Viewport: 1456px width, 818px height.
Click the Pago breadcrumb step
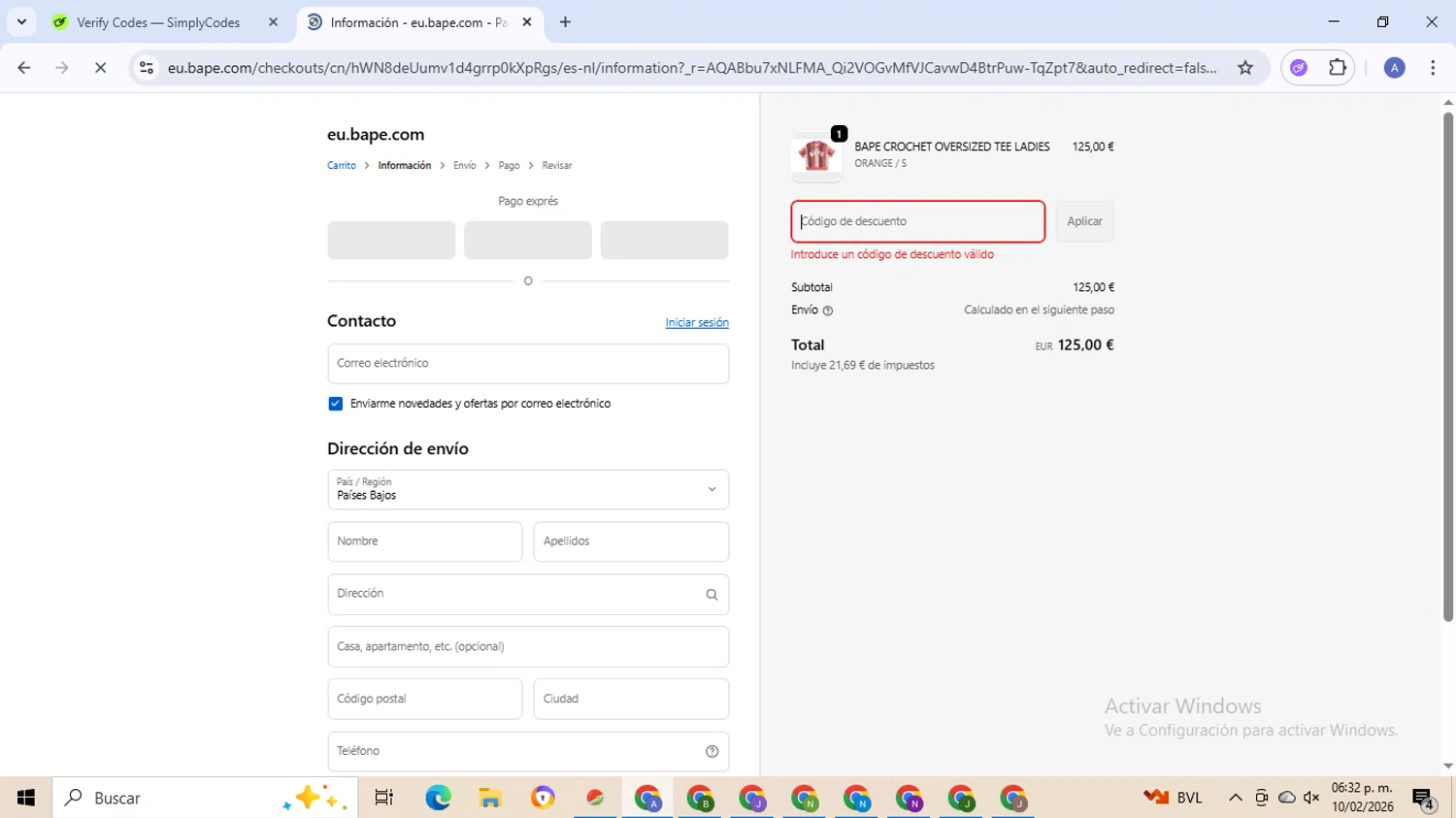pyautogui.click(x=510, y=166)
